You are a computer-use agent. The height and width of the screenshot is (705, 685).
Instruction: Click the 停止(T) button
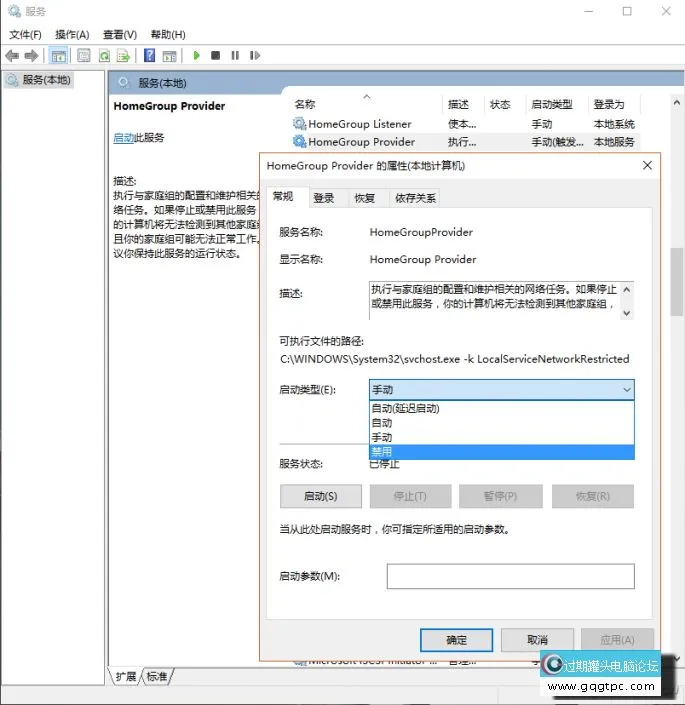point(410,496)
